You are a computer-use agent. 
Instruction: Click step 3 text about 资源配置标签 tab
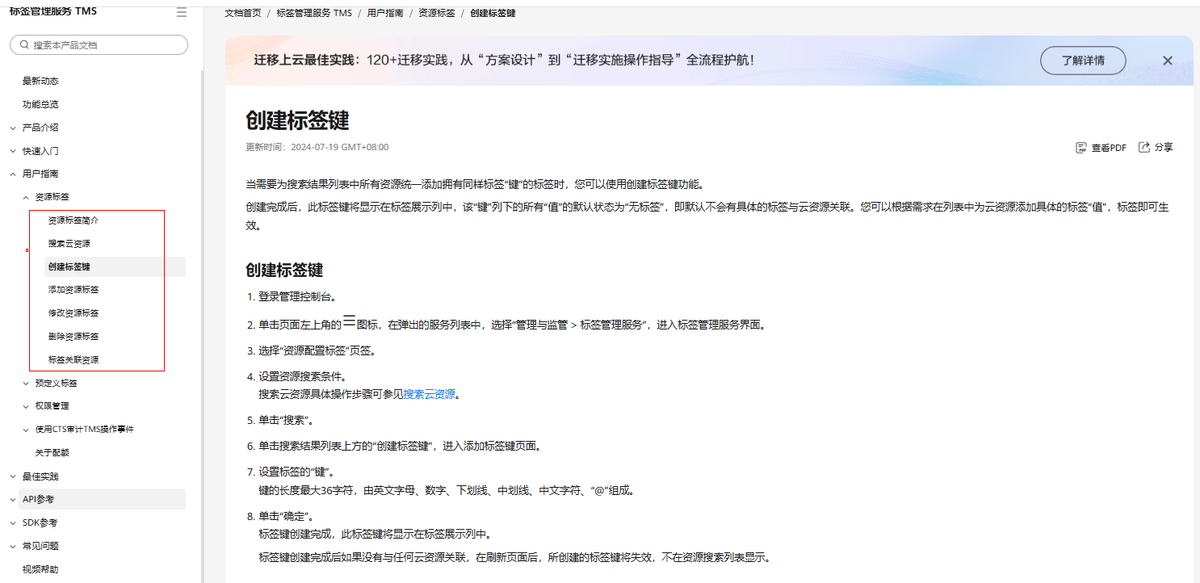(317, 351)
